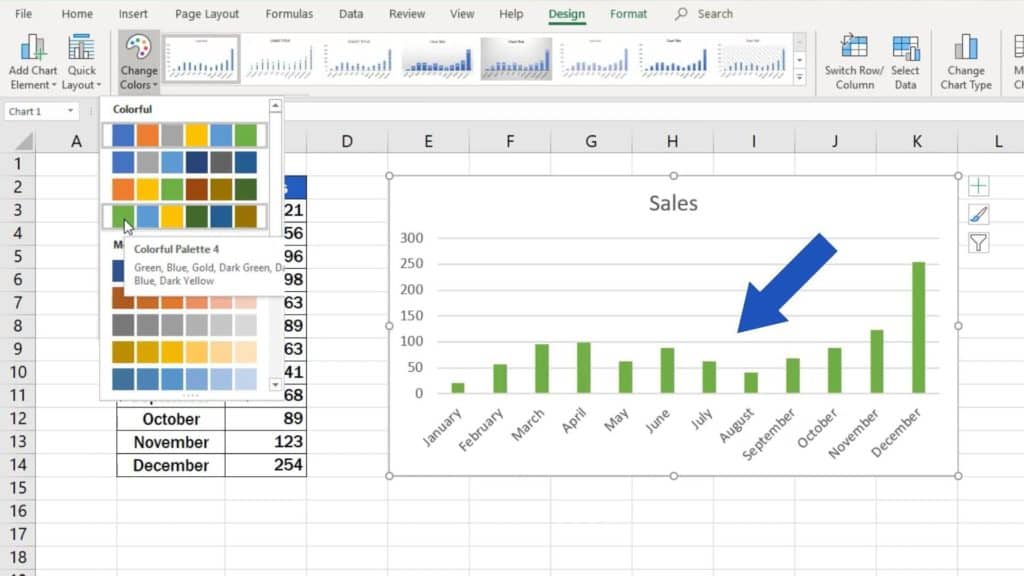Open Chart Styles paintbrush button beside chart
The height and width of the screenshot is (576, 1024).
(x=978, y=214)
